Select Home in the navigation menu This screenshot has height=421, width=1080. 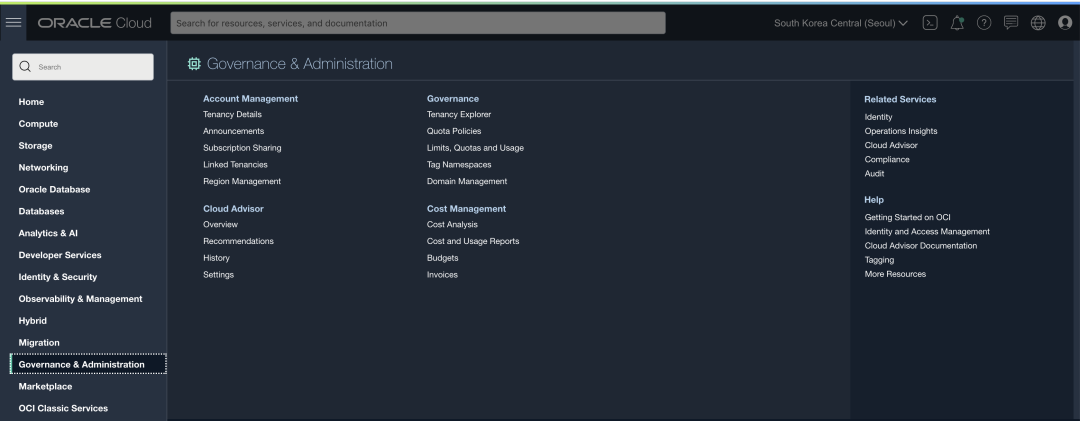pyautogui.click(x=31, y=102)
